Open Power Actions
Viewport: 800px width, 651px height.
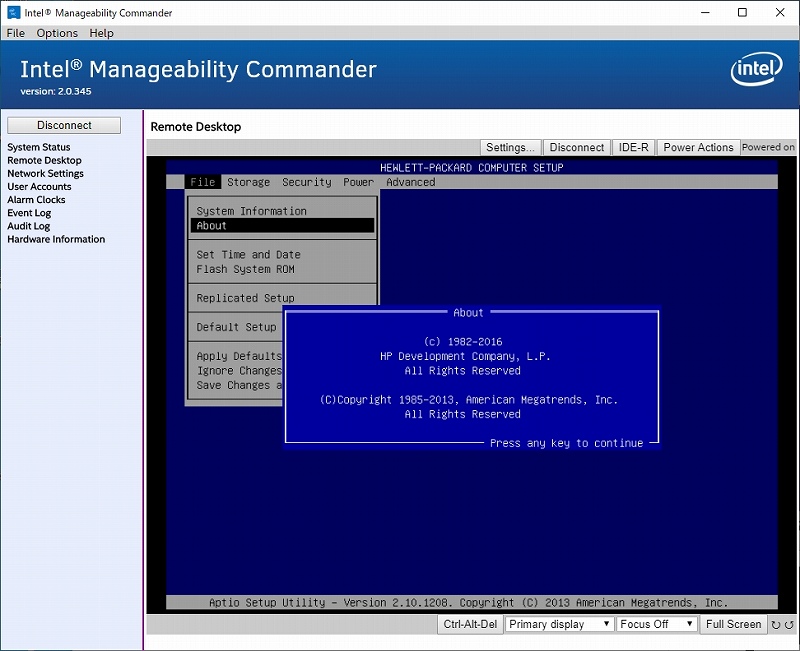(698, 147)
